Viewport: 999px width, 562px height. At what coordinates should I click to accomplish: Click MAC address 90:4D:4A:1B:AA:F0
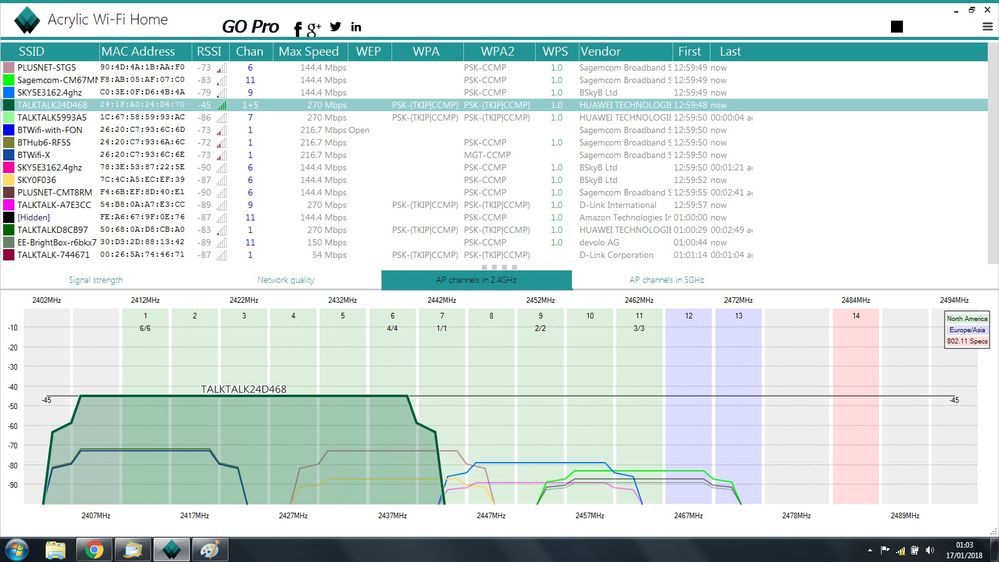[142, 67]
